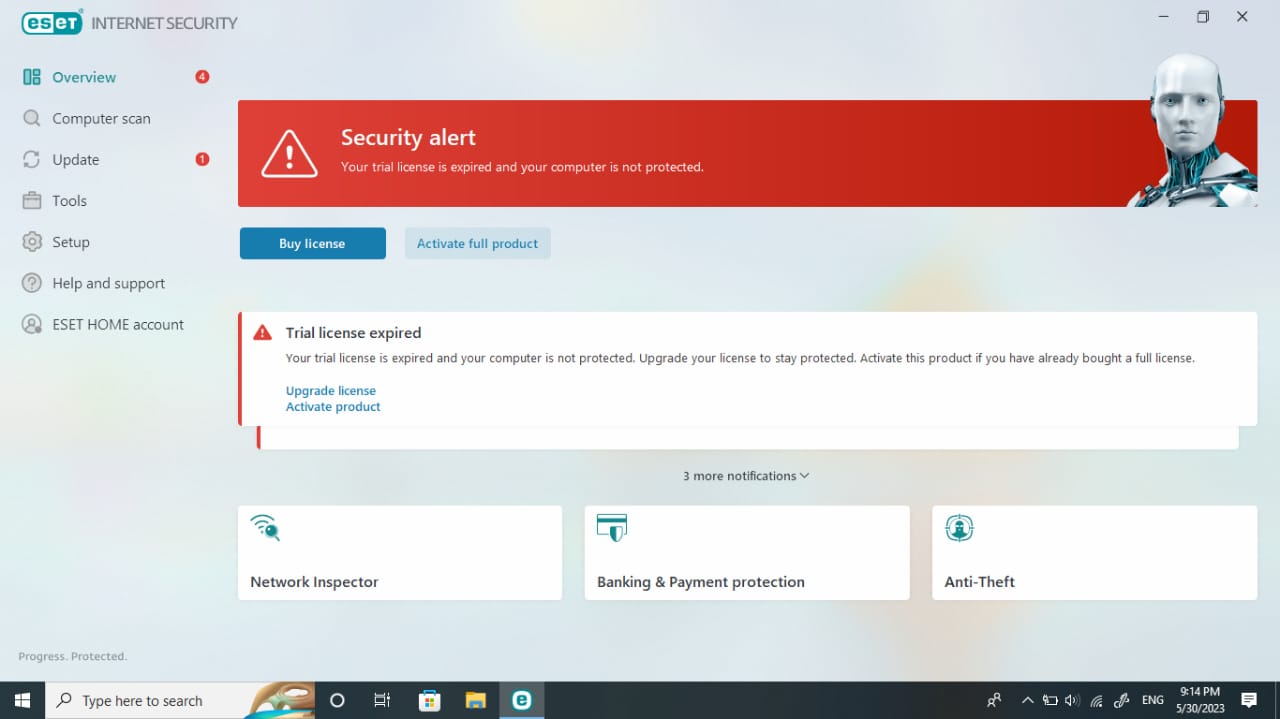This screenshot has width=1280, height=719.
Task: Open the Computer scan magnifier icon
Action: [x=32, y=118]
